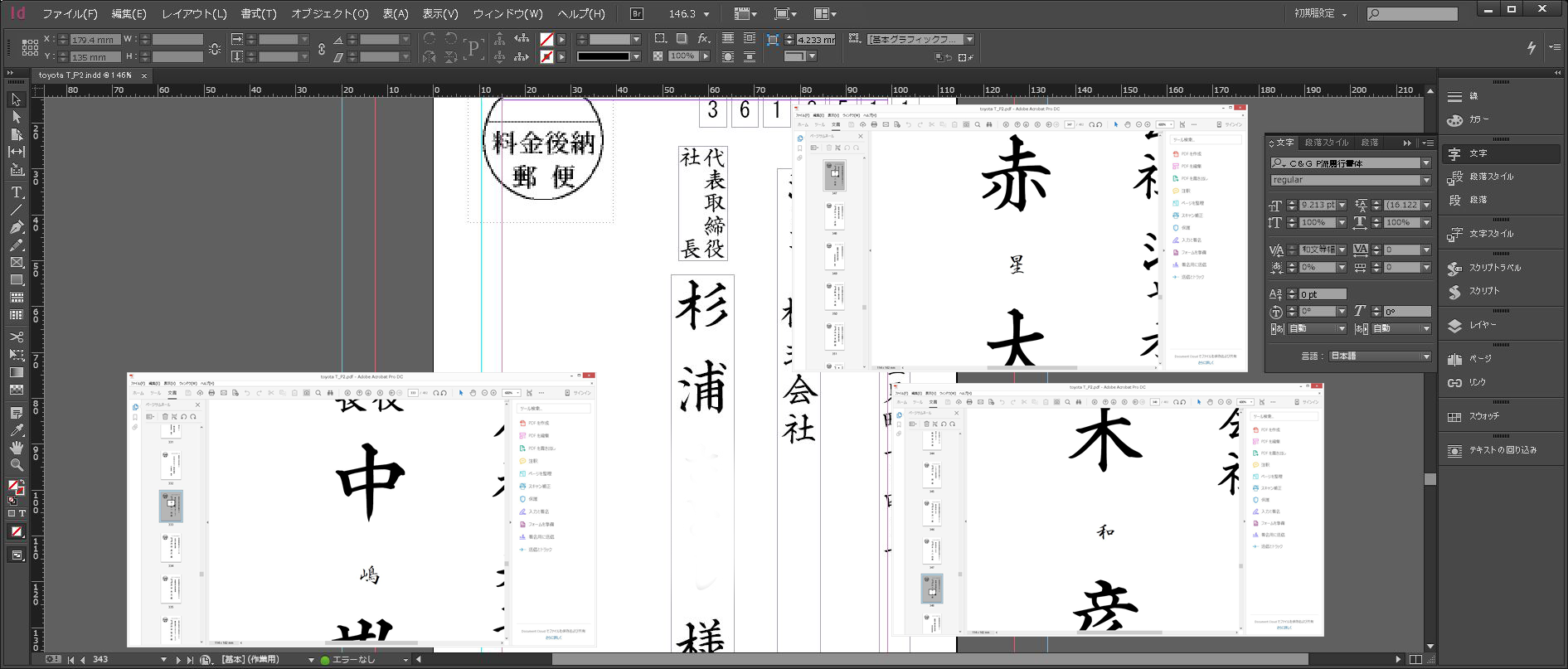Image resolution: width=1568 pixels, height=669 pixels.
Task: Pick the Scissors tool
Action: 16,337
